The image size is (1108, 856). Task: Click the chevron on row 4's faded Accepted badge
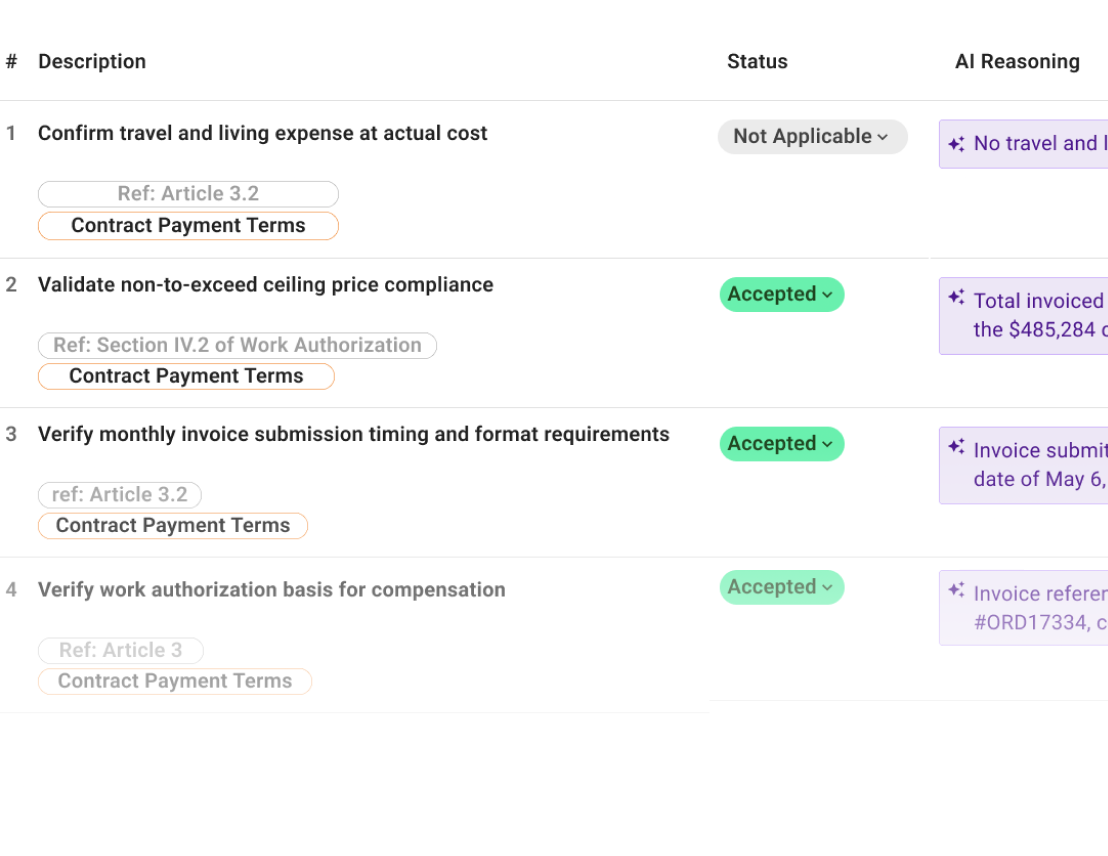click(827, 587)
